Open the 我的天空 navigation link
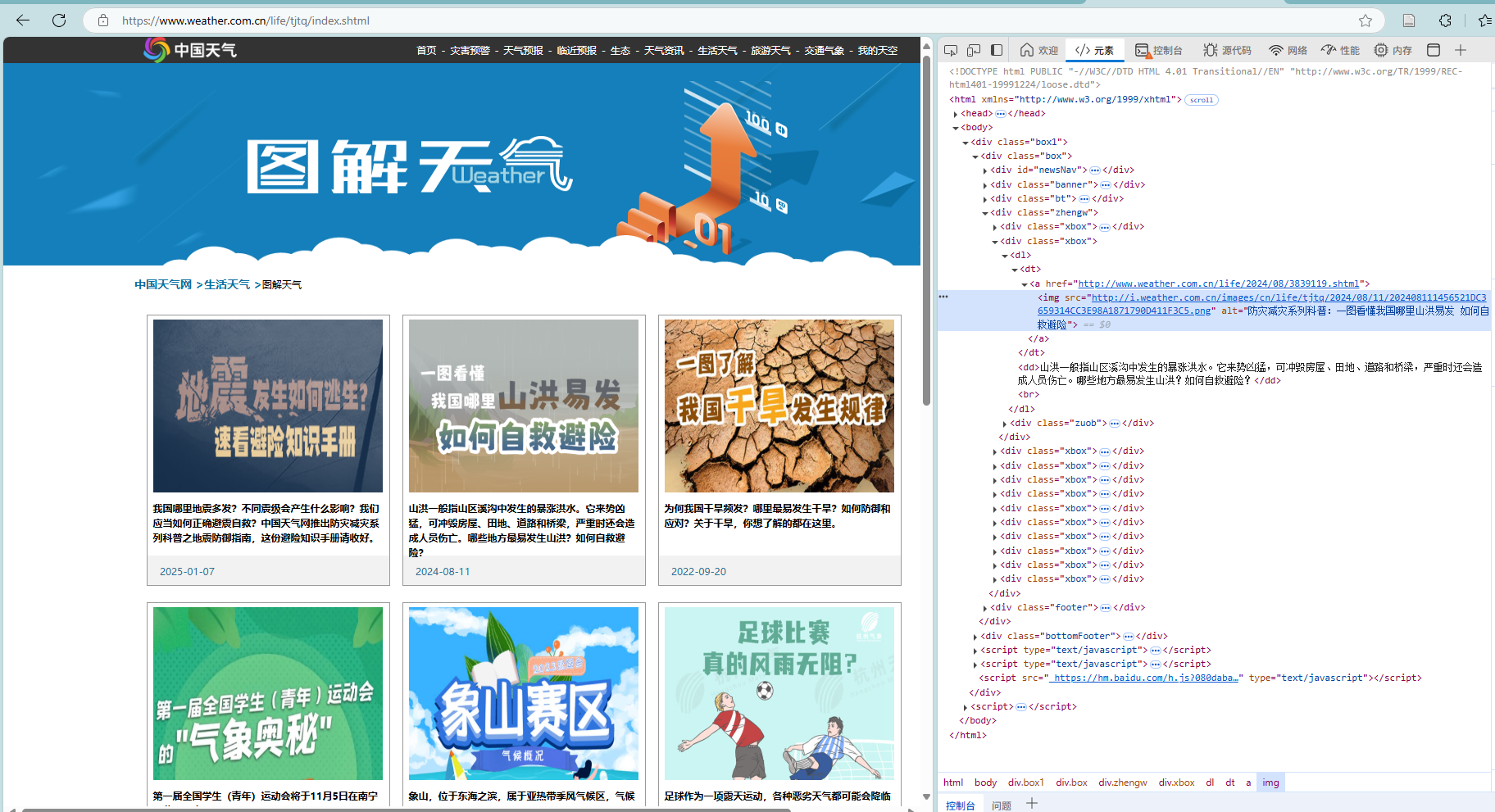 pos(878,51)
